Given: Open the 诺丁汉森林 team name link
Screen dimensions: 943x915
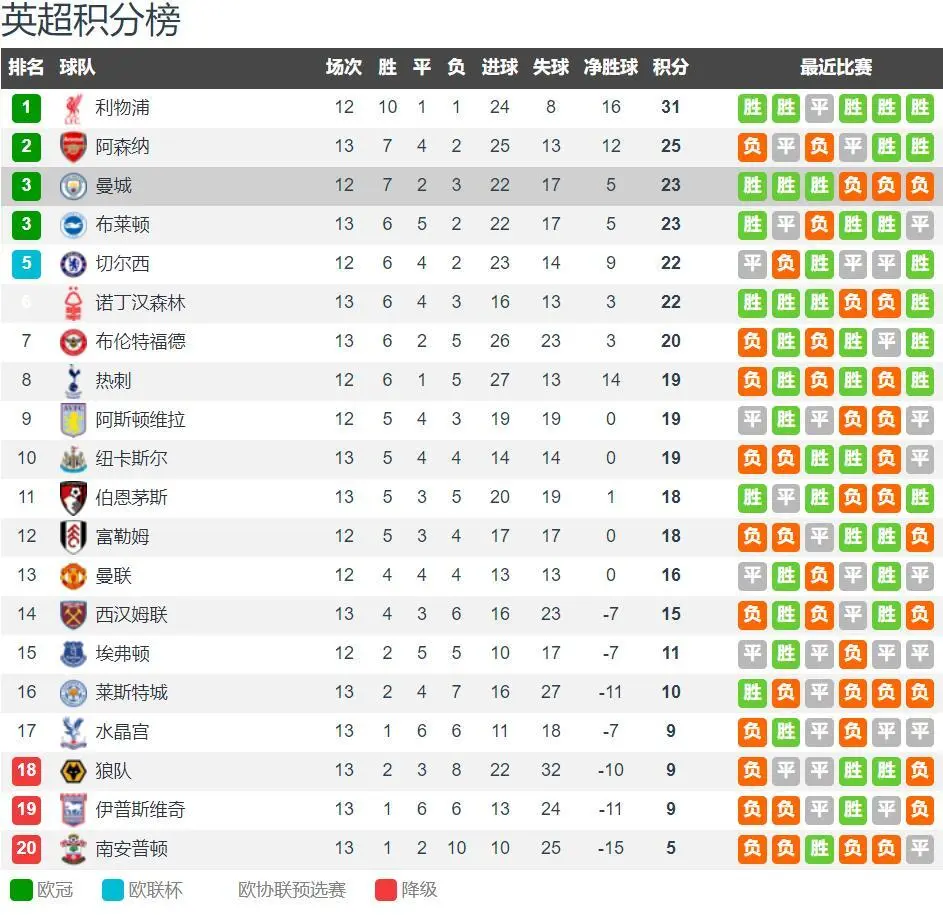Looking at the screenshot, I should click(x=140, y=303).
